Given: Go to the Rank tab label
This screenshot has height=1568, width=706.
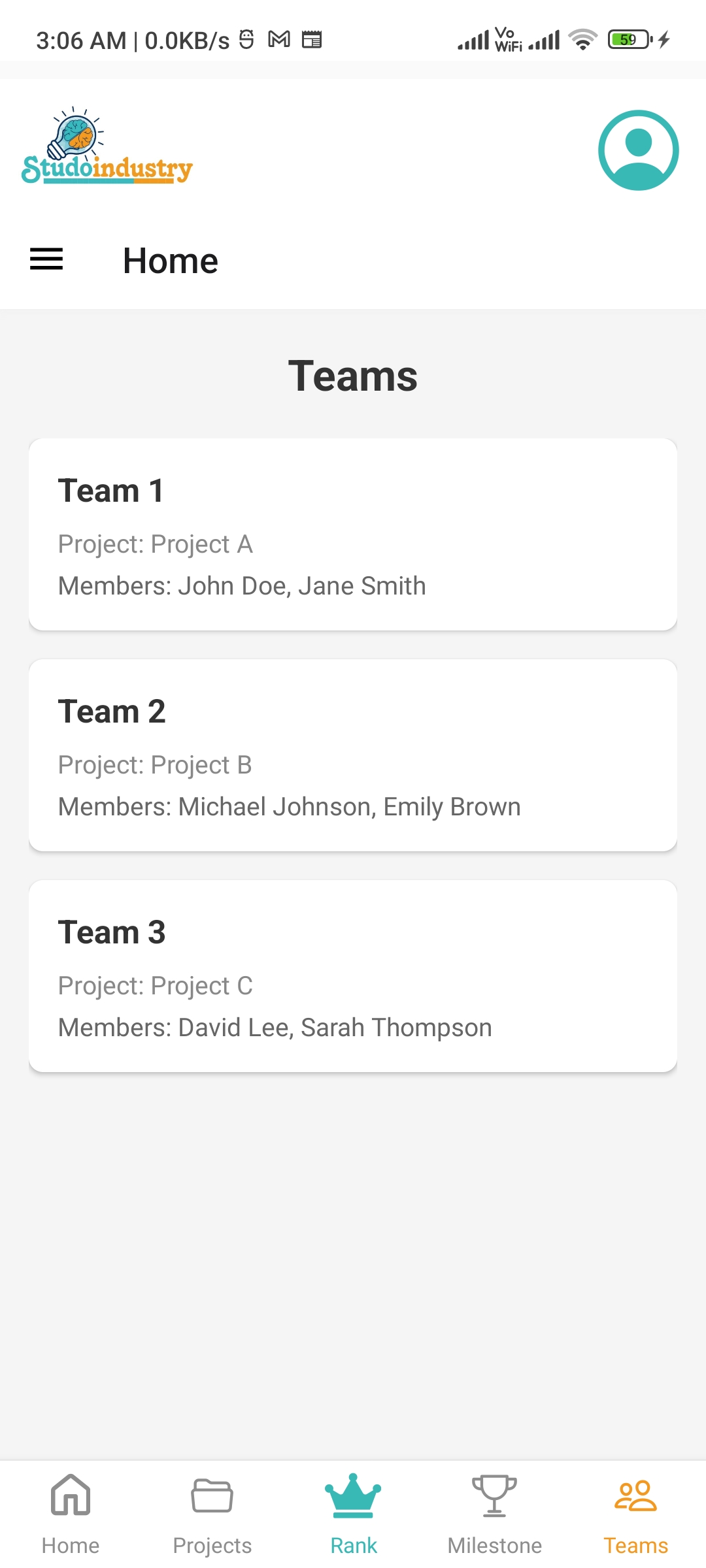Looking at the screenshot, I should pyautogui.click(x=353, y=1546).
